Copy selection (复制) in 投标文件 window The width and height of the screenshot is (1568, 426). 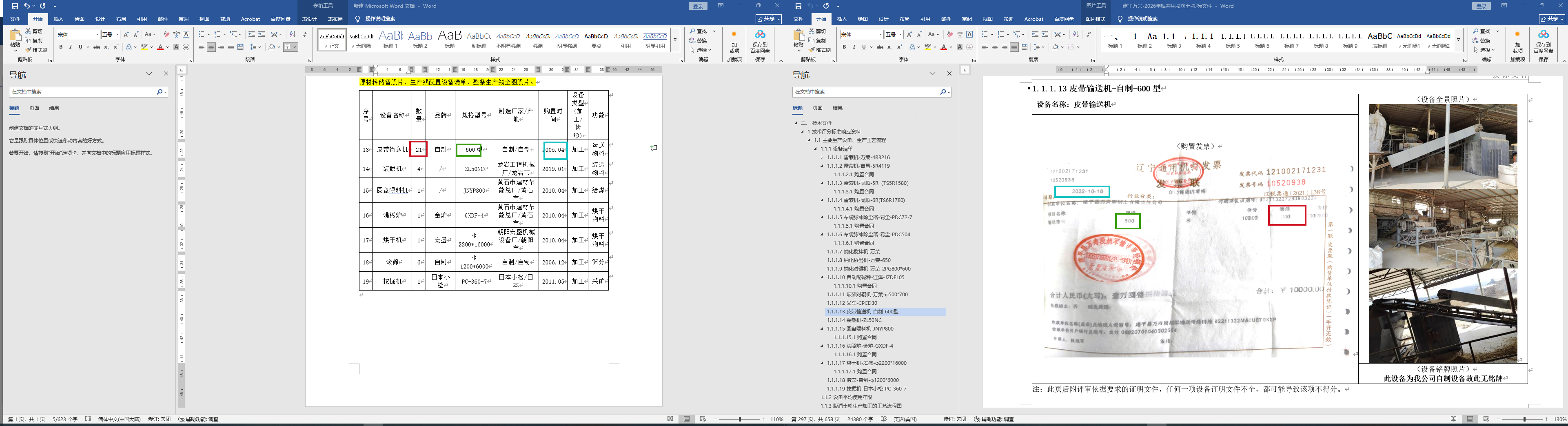tap(818, 41)
